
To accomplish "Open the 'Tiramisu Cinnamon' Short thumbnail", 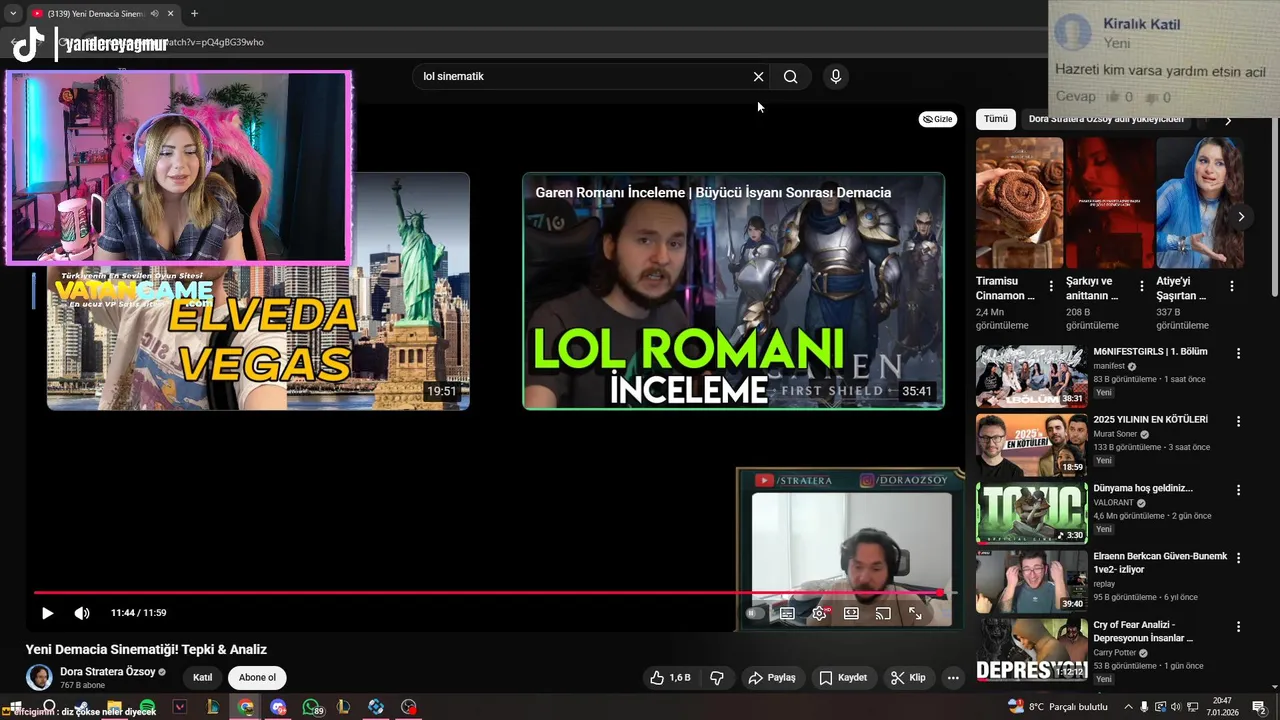I will tap(1019, 203).
